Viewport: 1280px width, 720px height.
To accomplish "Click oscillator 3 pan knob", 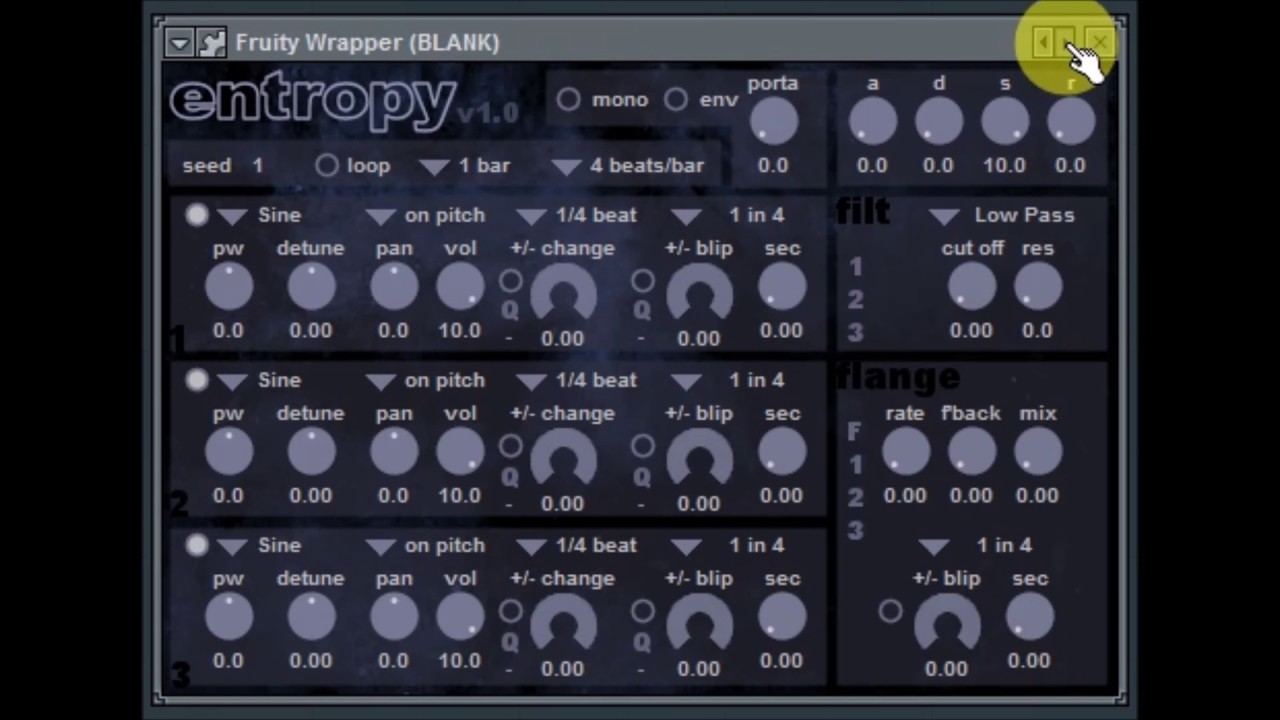I will (x=394, y=618).
